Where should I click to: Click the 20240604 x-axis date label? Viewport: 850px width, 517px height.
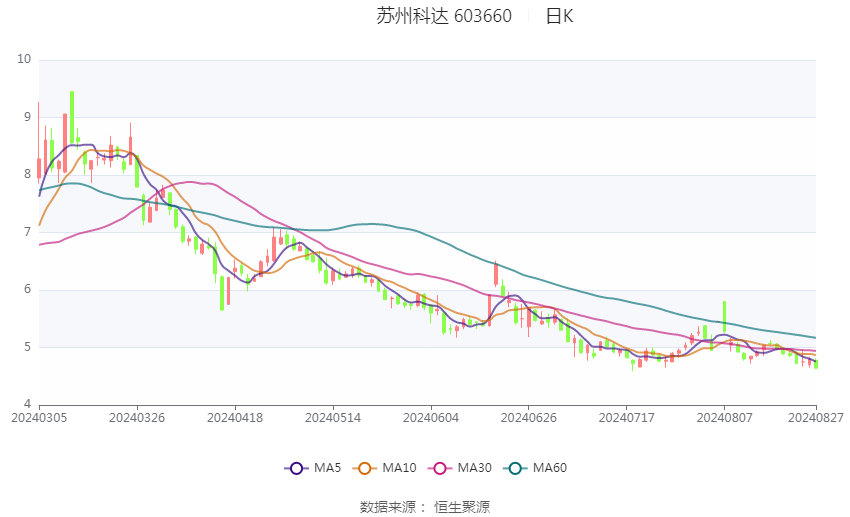click(431, 418)
